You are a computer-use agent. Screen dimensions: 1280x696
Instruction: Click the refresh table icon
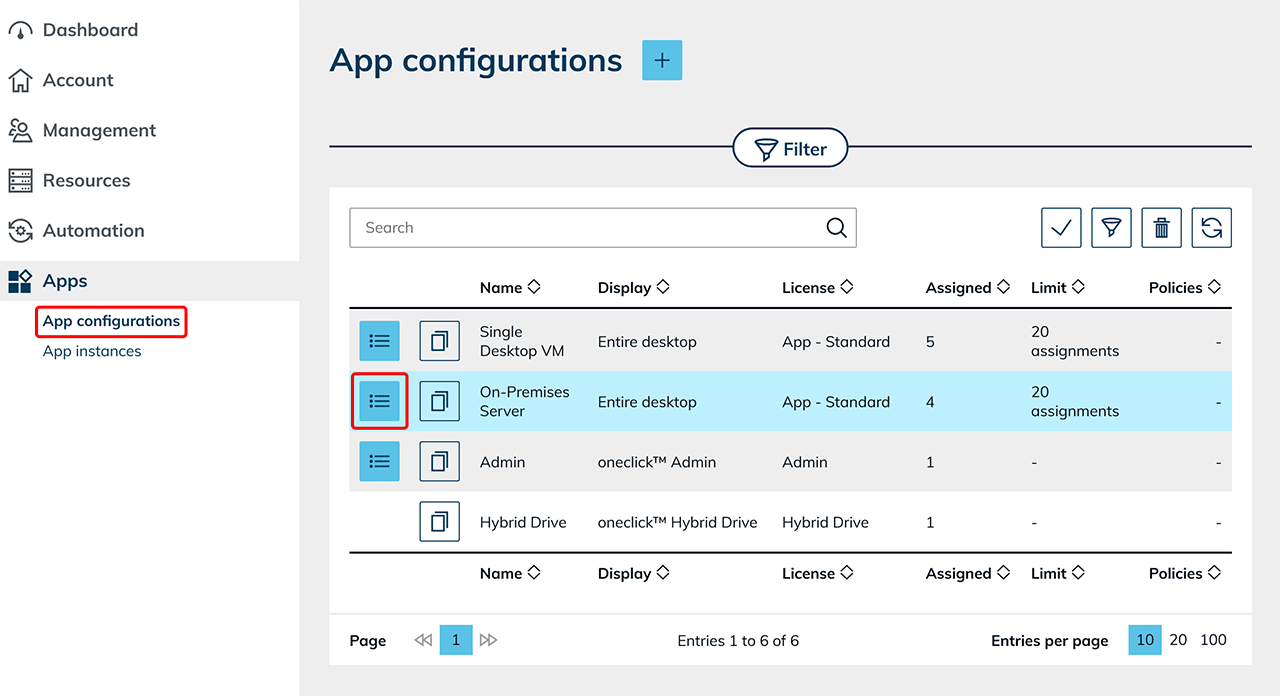(x=1211, y=228)
